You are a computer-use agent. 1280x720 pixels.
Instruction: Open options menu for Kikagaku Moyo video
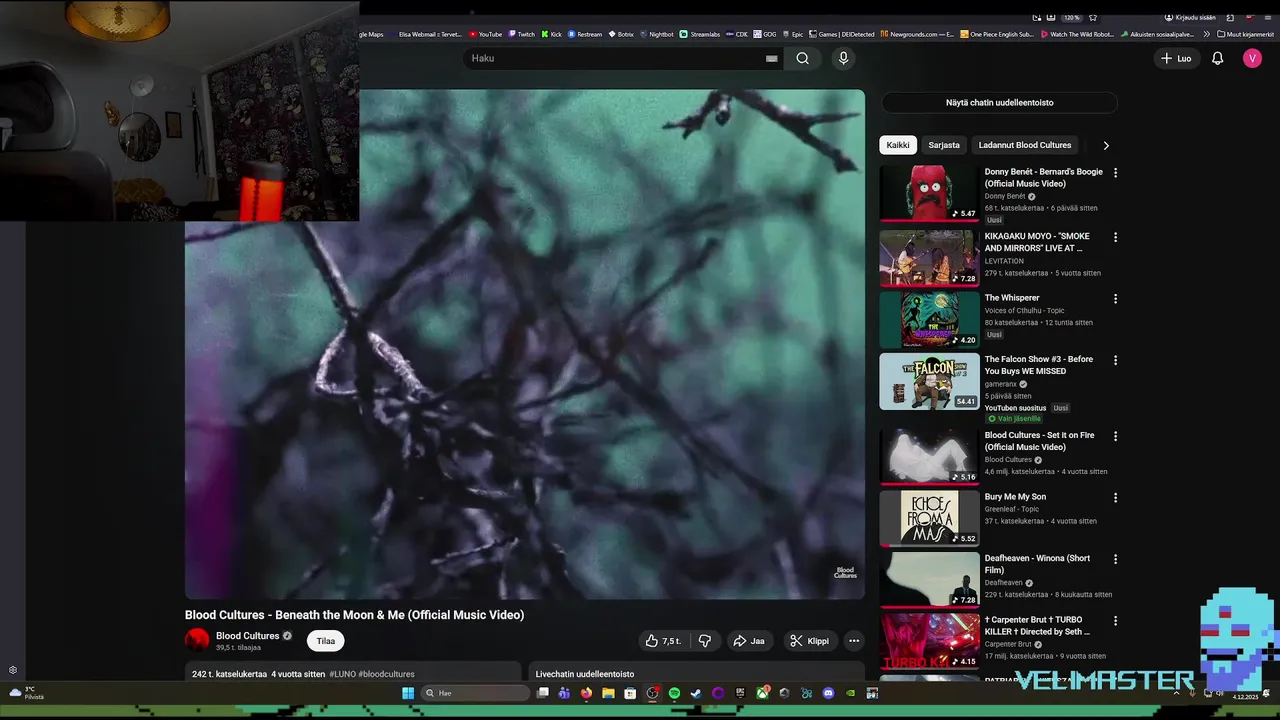[x=1115, y=237]
